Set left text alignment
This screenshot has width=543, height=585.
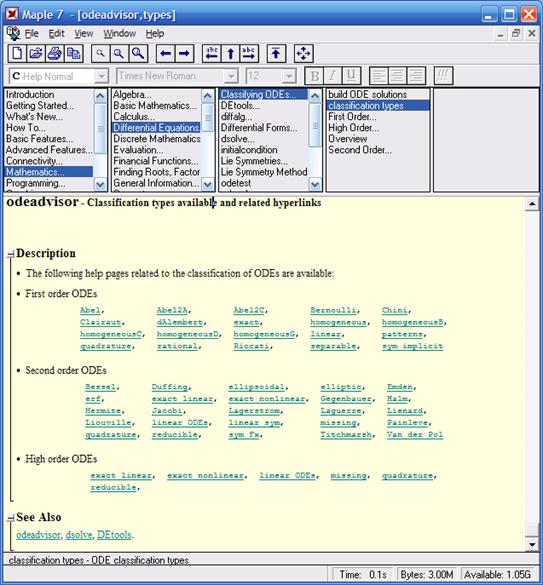pyautogui.click(x=378, y=76)
